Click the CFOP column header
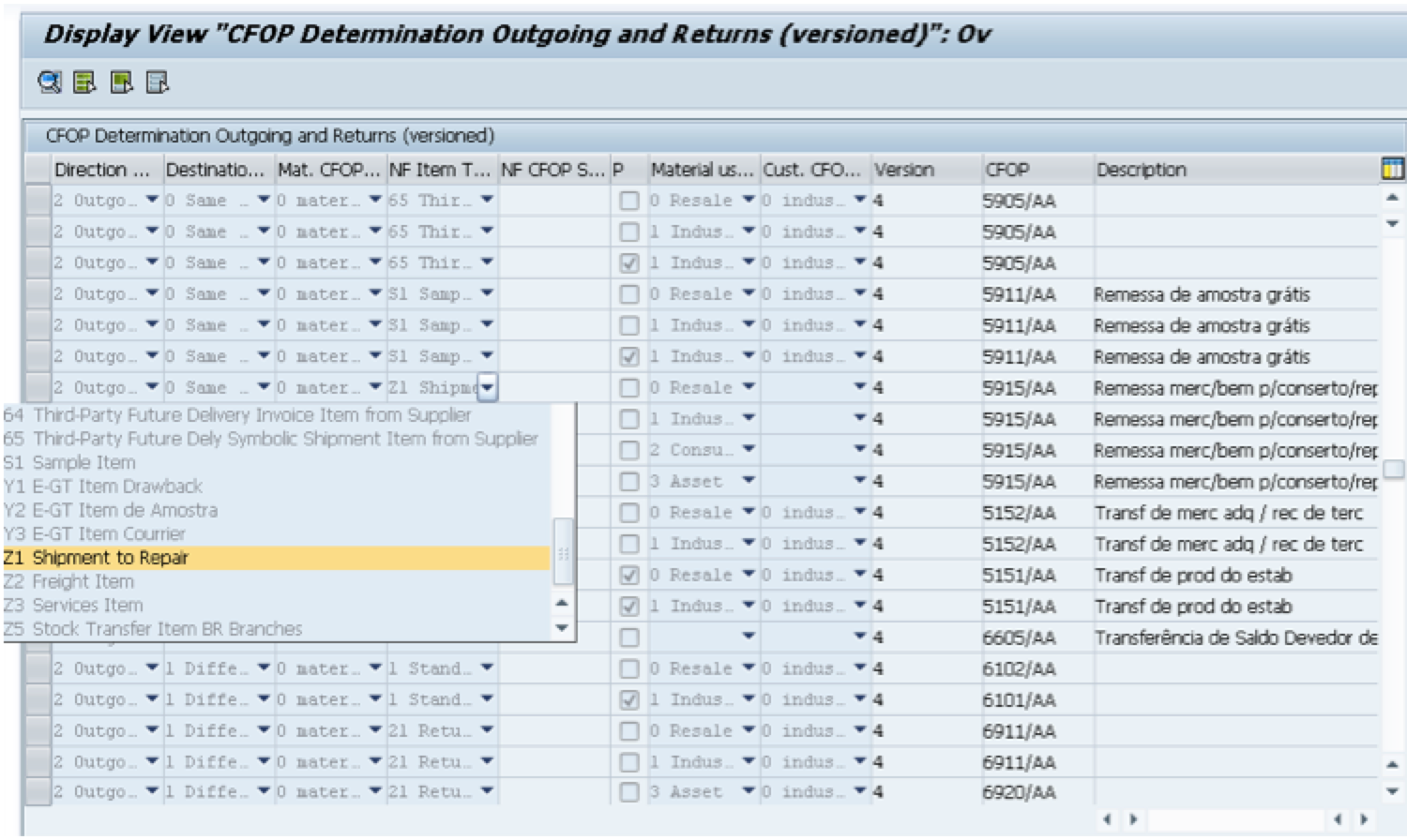The width and height of the screenshot is (1407, 840). [x=1006, y=170]
